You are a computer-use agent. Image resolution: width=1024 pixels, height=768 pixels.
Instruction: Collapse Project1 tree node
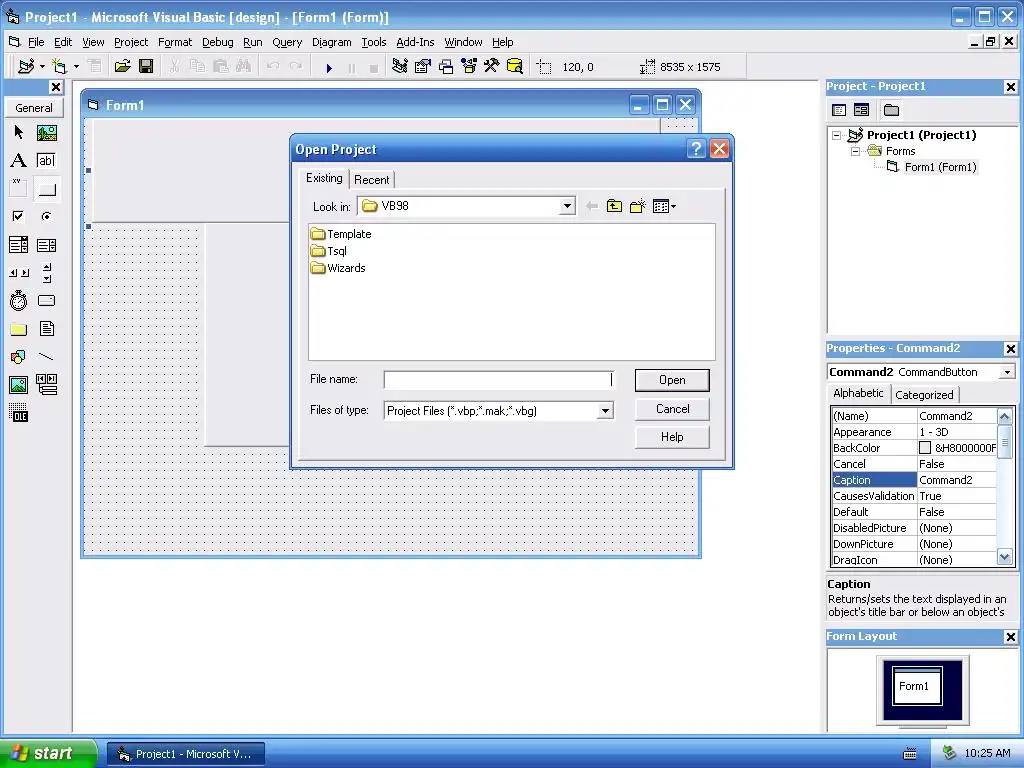837,135
